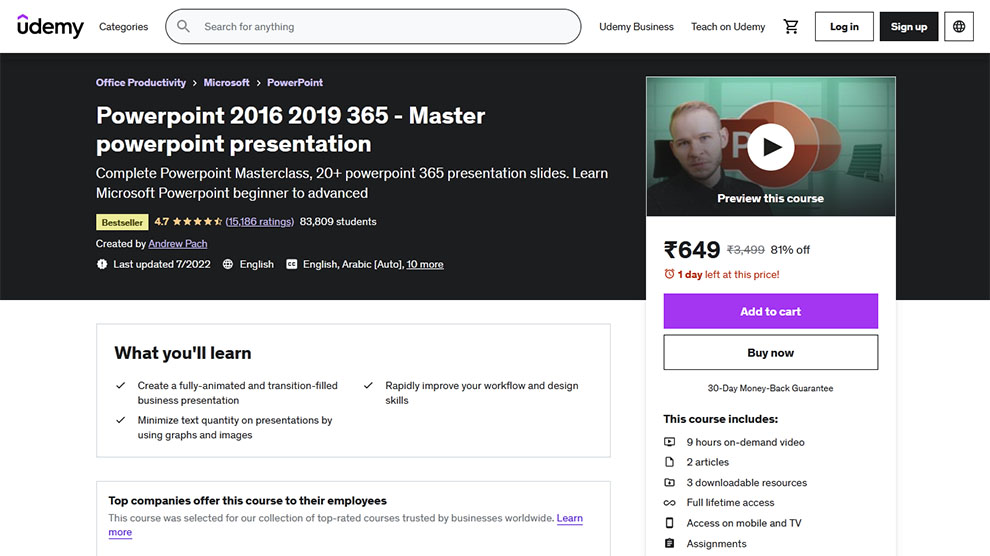This screenshot has width=990, height=556.
Task: Click the Search for anything field
Action: coord(380,27)
